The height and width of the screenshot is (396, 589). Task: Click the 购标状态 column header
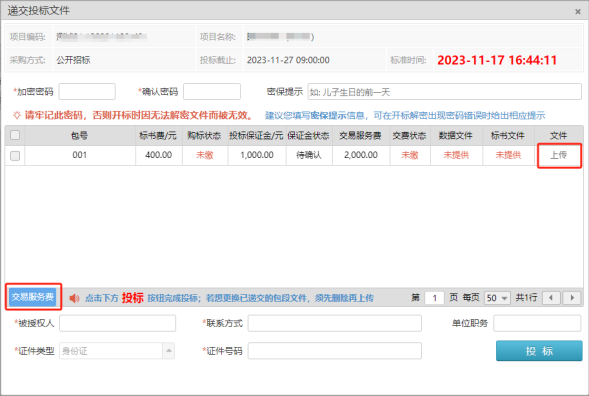click(205, 136)
